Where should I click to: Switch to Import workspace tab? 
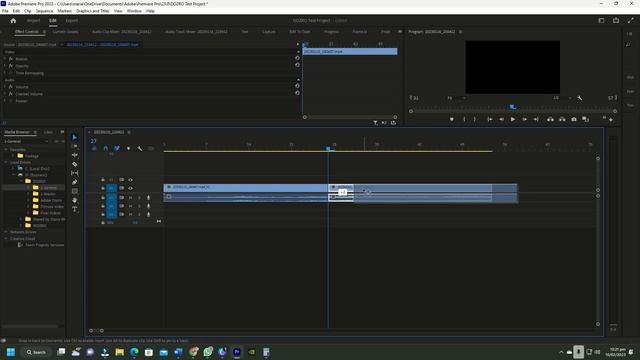[33, 20]
